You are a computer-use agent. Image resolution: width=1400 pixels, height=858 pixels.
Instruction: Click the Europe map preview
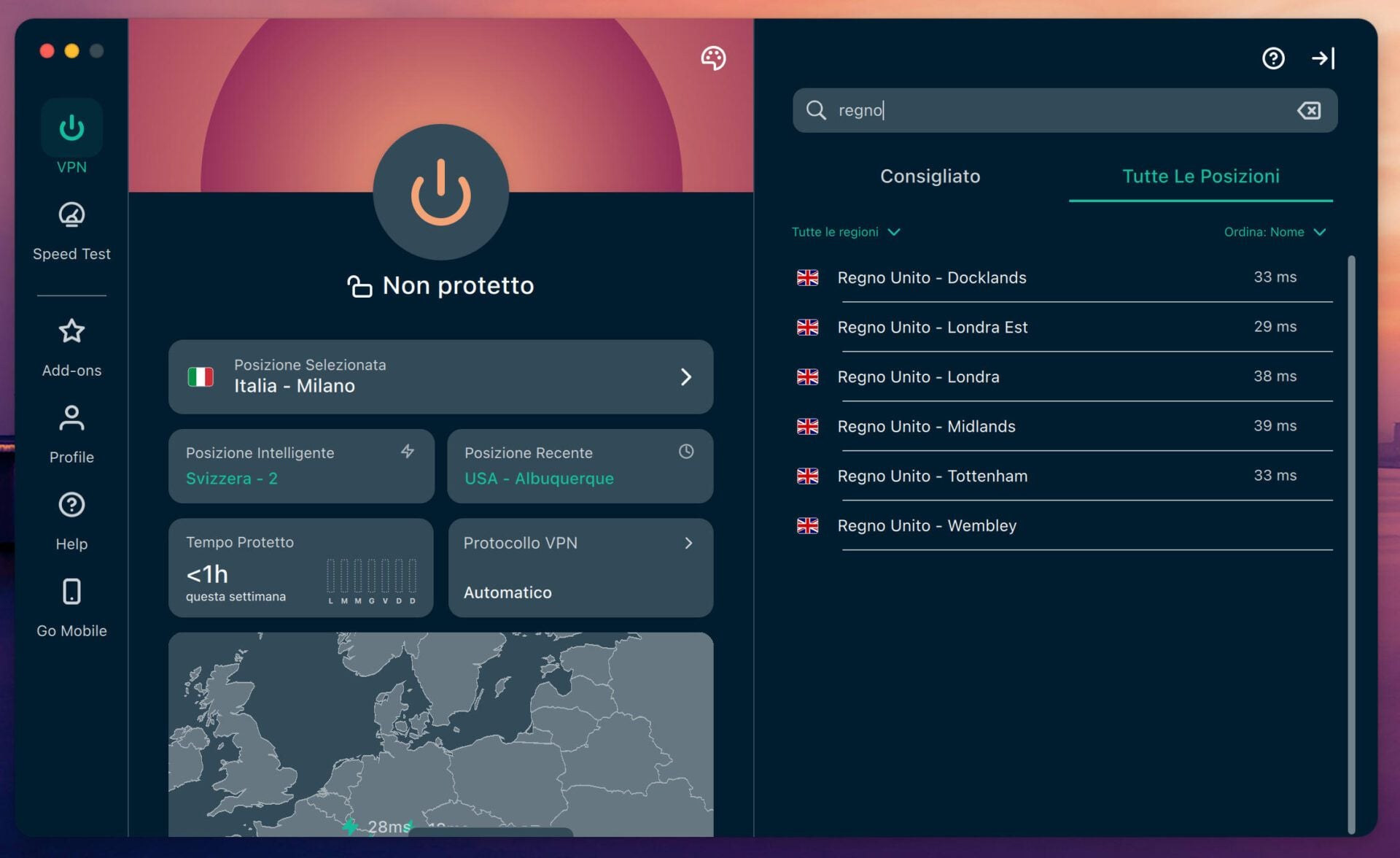[x=440, y=734]
